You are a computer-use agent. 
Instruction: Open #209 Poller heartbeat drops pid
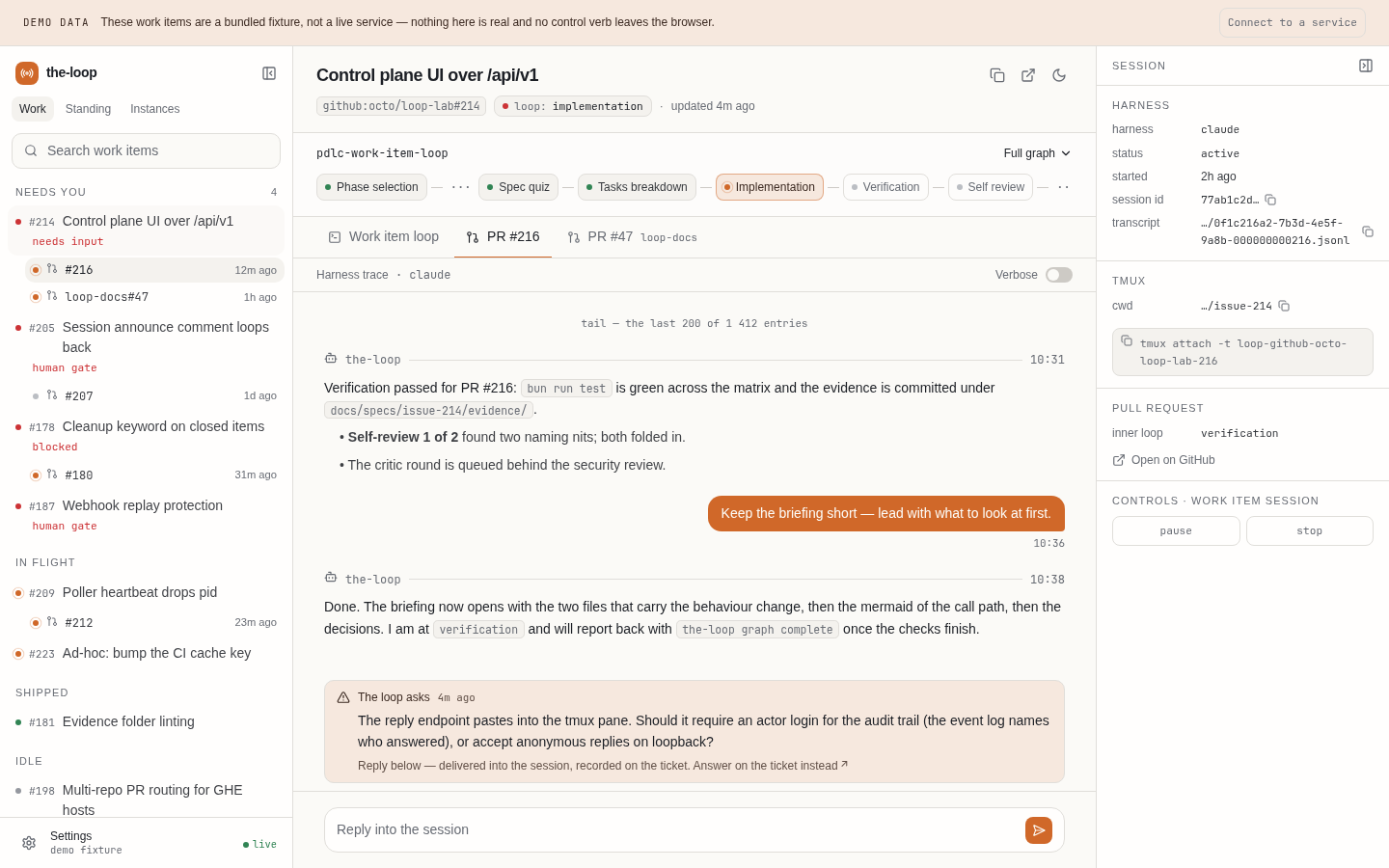[146, 593]
